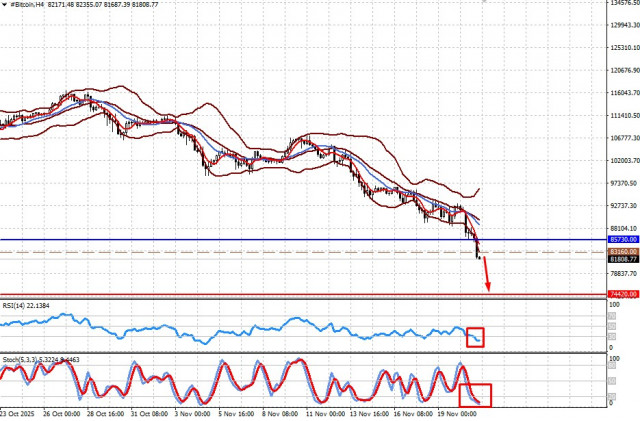
Task: Select the blue 85730.00 price tag
Action: [x=623, y=240]
